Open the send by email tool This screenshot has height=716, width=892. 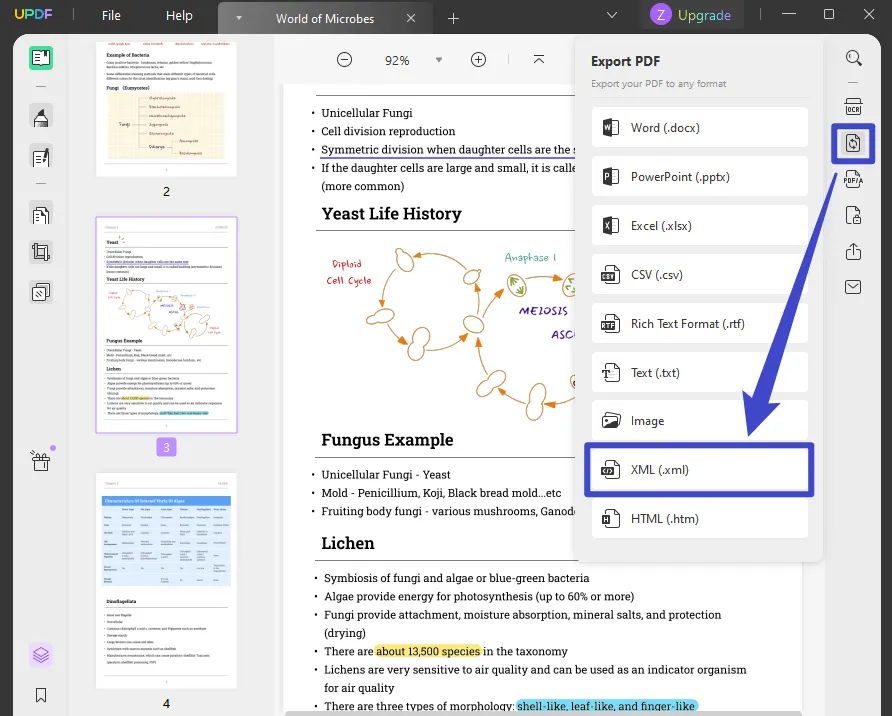853,287
